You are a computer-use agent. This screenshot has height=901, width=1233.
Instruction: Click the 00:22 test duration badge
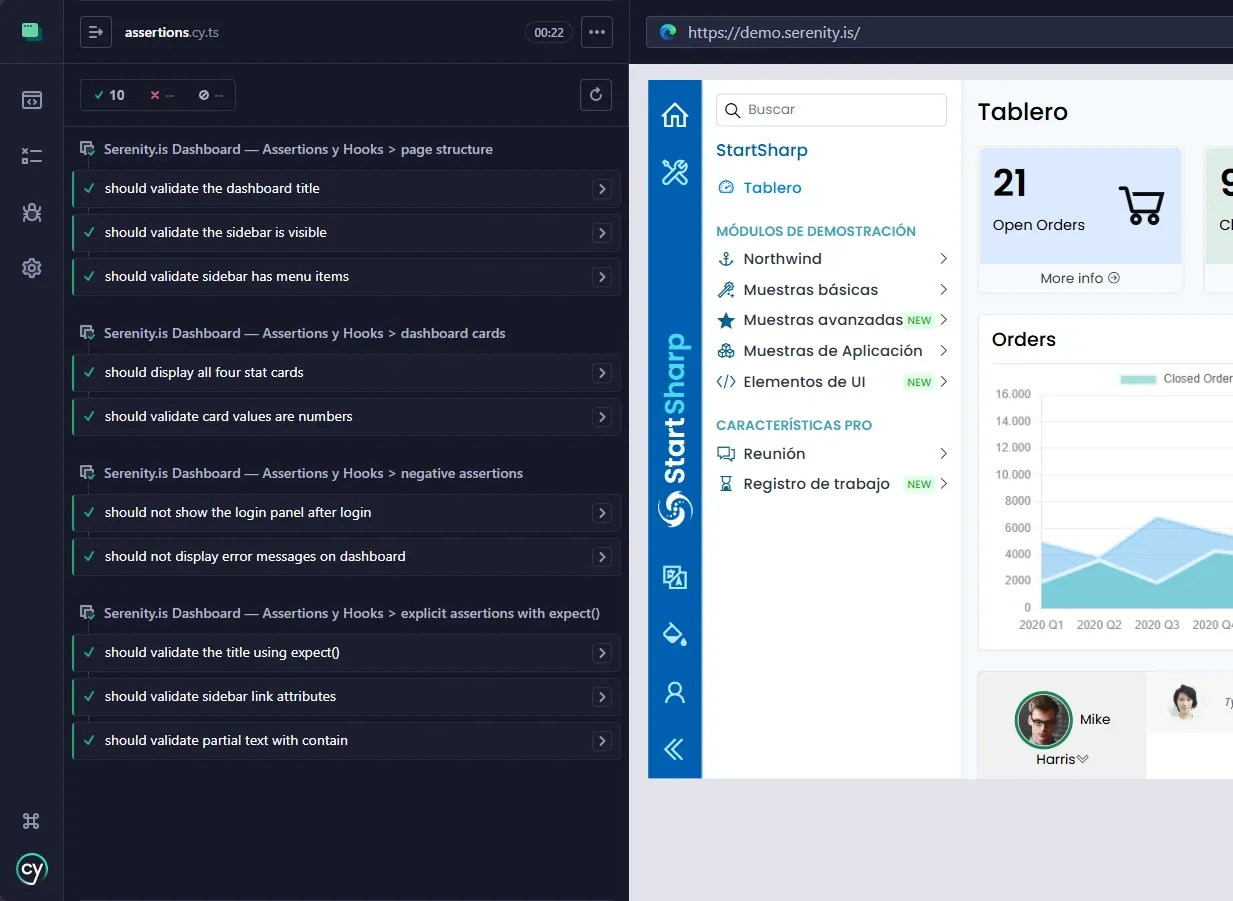coord(549,32)
